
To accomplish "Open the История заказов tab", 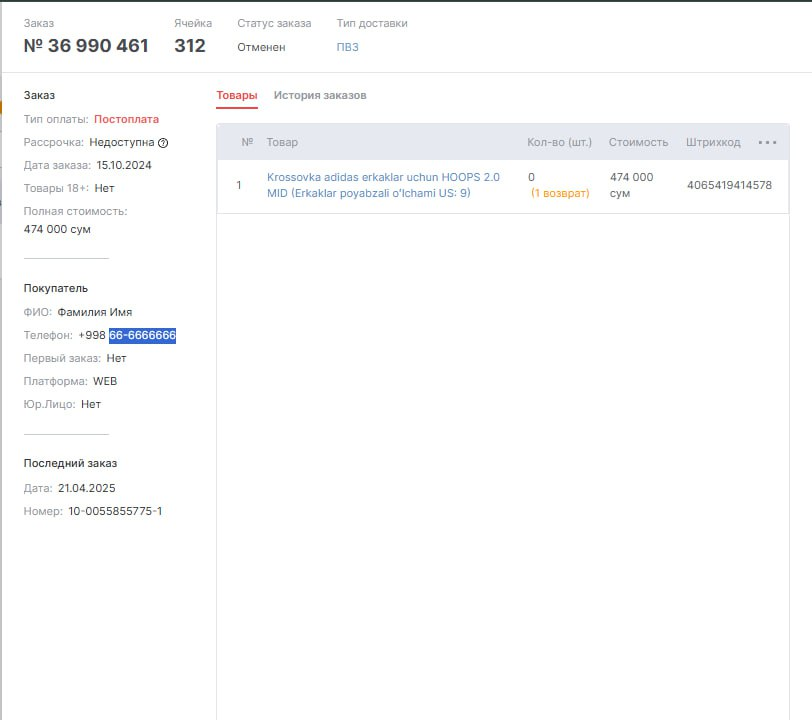I will pyautogui.click(x=320, y=95).
